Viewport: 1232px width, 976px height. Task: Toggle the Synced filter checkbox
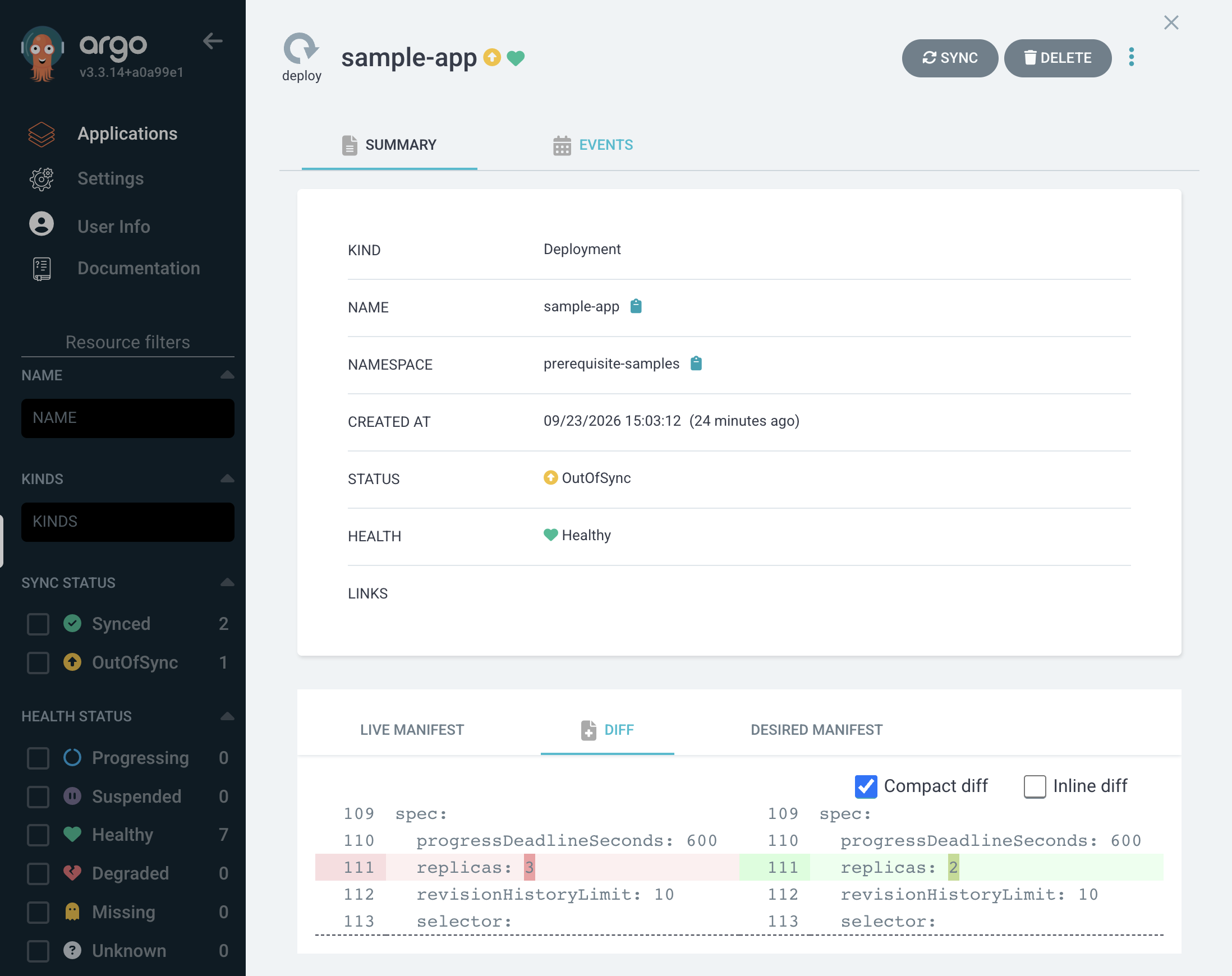coord(38,623)
